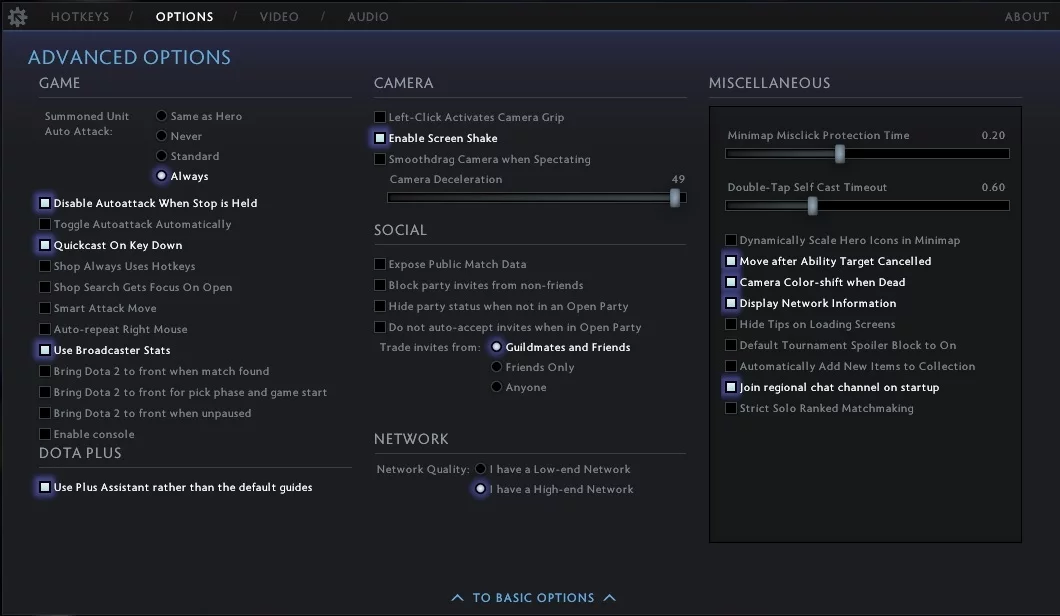Disable Quickcast On Key Down
The image size is (1060, 616).
pyautogui.click(x=45, y=245)
